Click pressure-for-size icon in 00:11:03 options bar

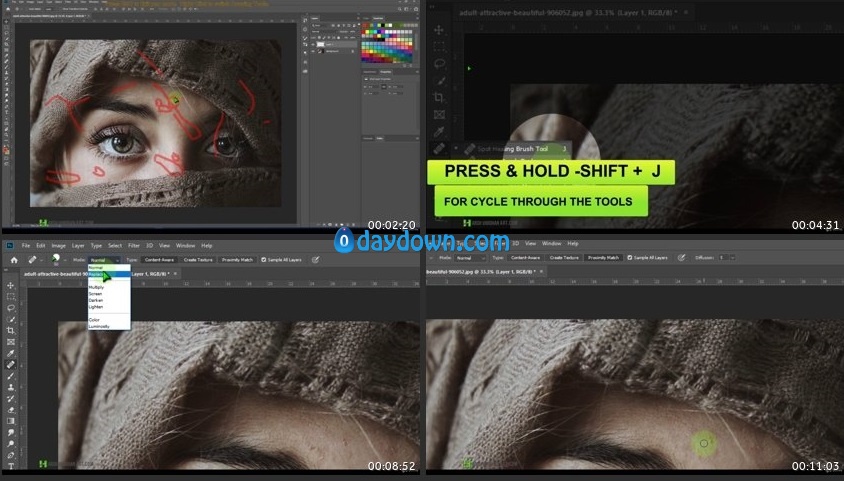coord(681,258)
